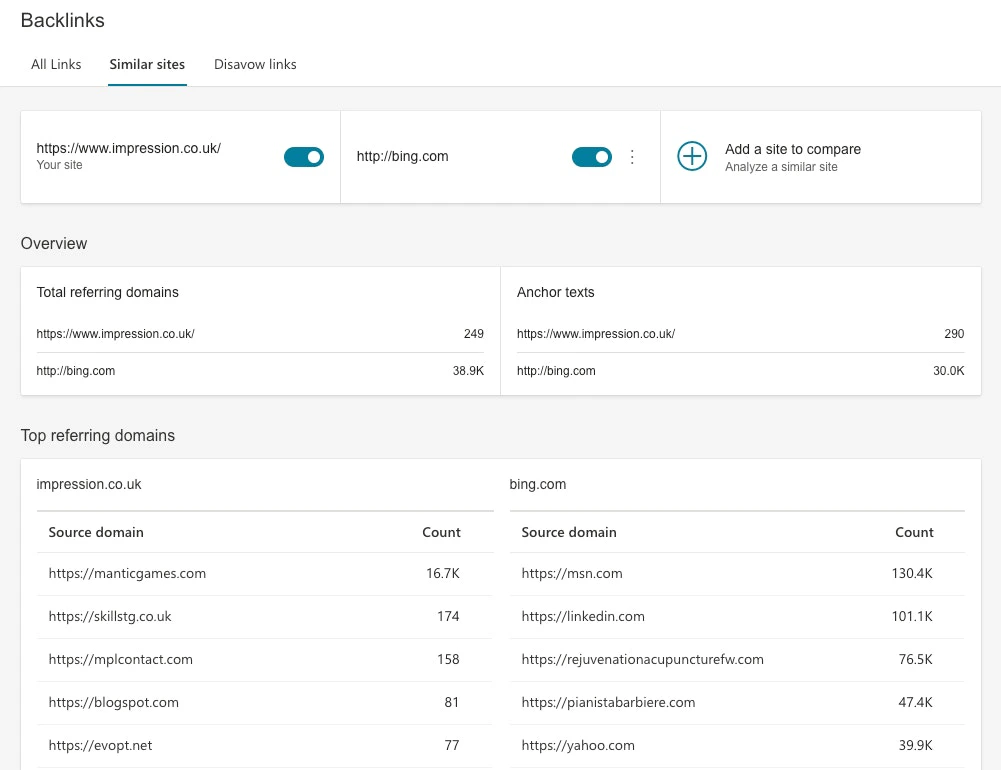
Task: Switch to the All Links tab
Action: tap(56, 64)
